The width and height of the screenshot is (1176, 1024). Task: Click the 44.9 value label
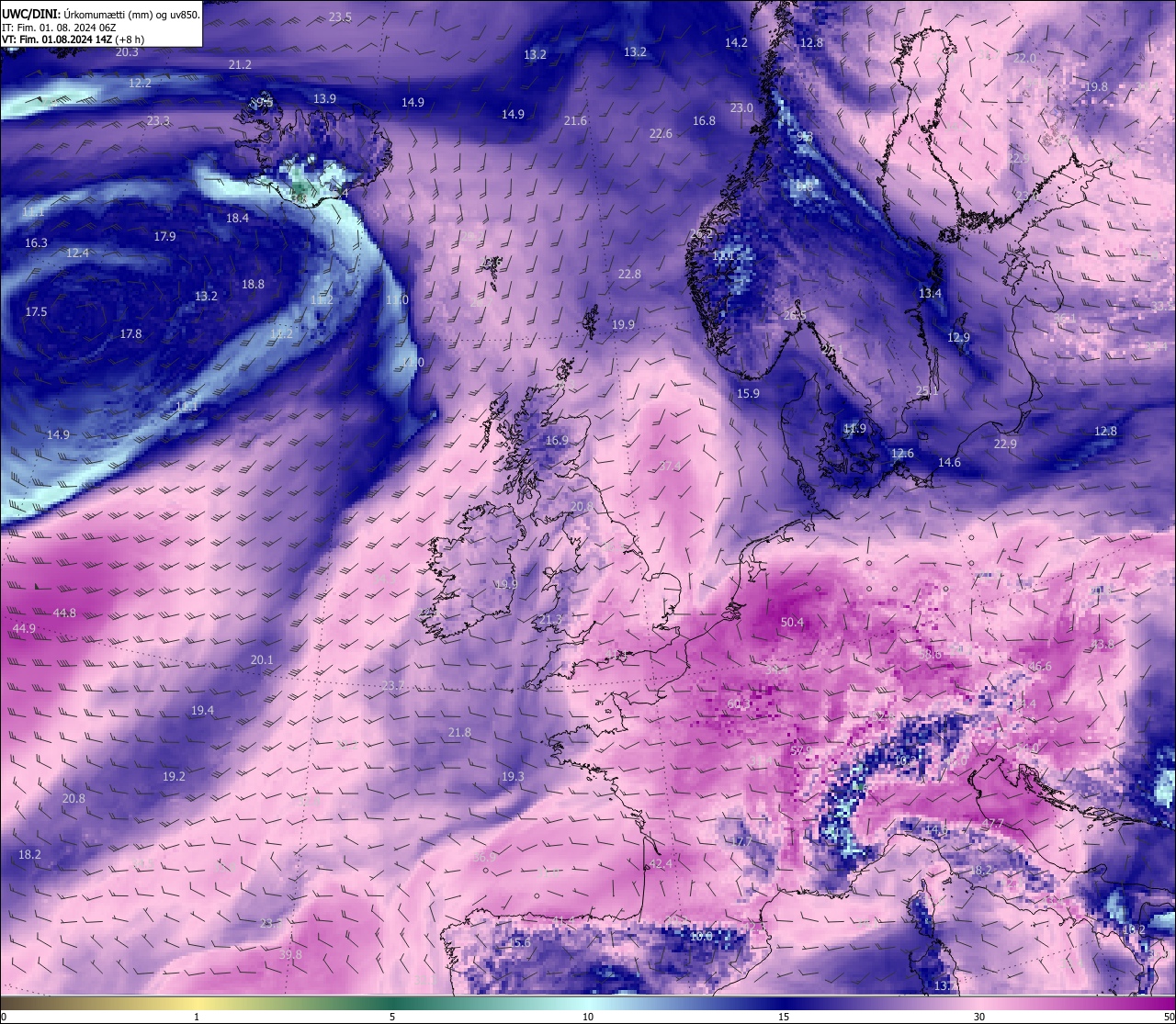25,629
